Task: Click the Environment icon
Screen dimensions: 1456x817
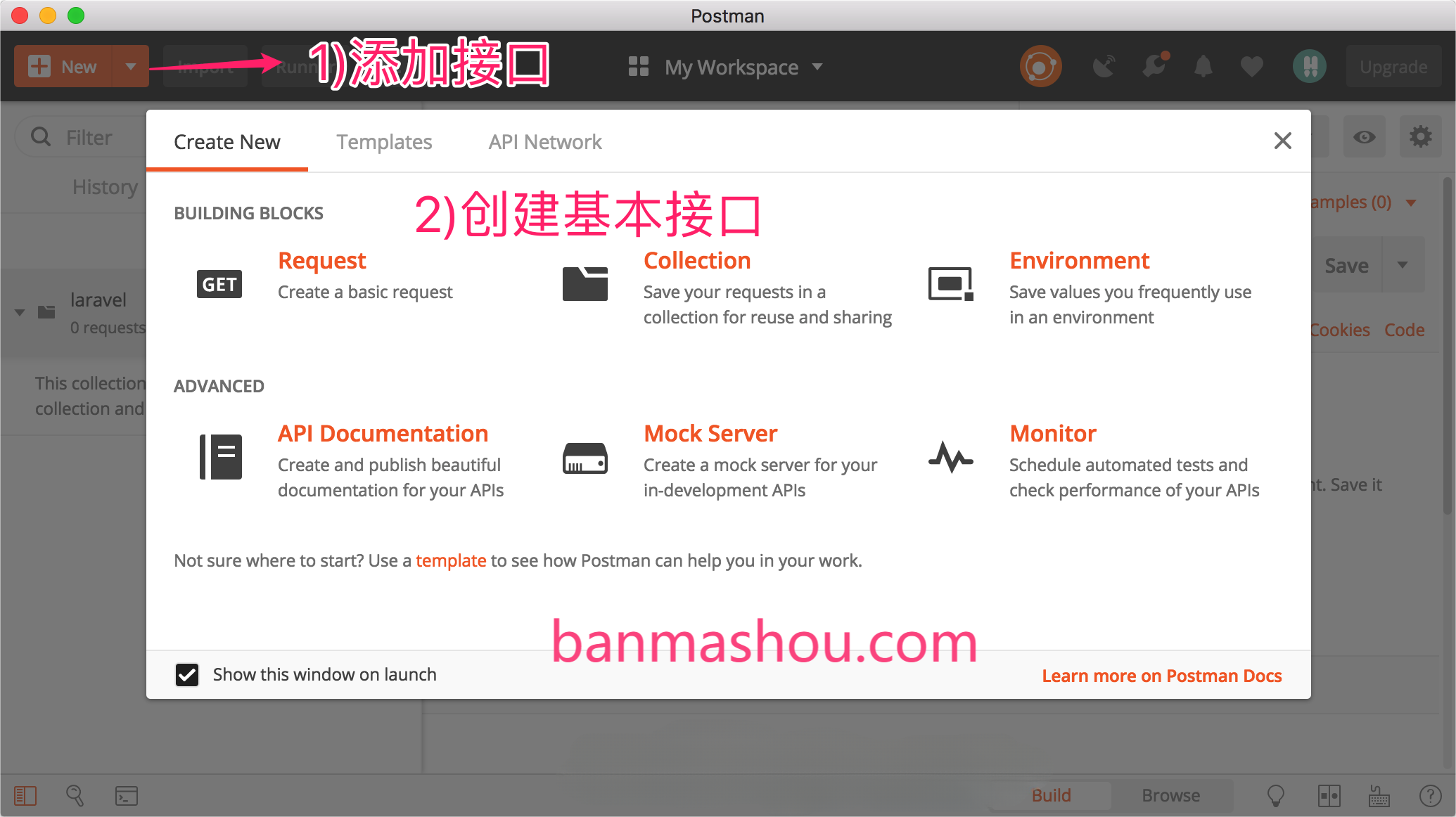Action: (950, 284)
